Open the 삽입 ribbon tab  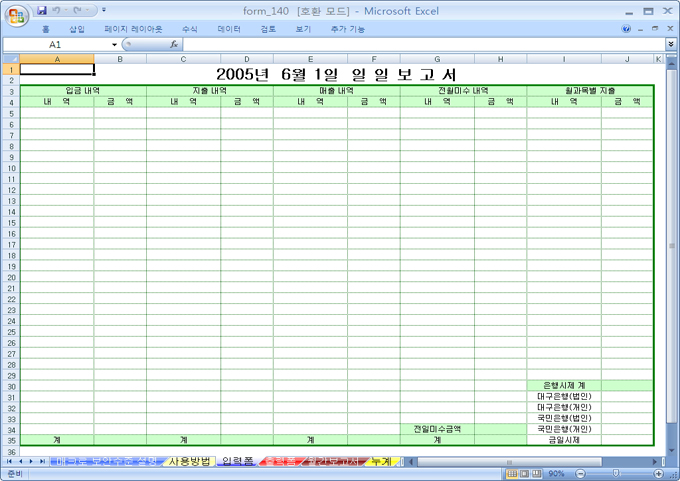[77, 30]
